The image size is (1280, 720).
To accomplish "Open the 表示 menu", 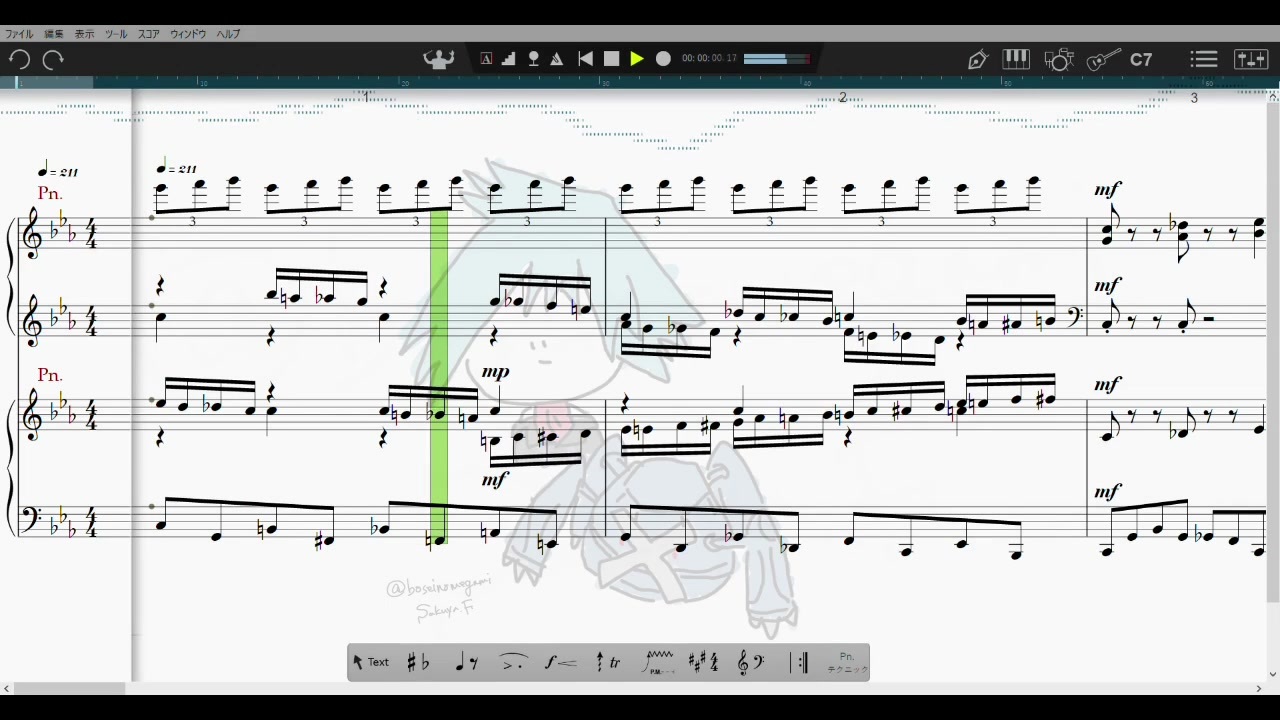I will (85, 34).
